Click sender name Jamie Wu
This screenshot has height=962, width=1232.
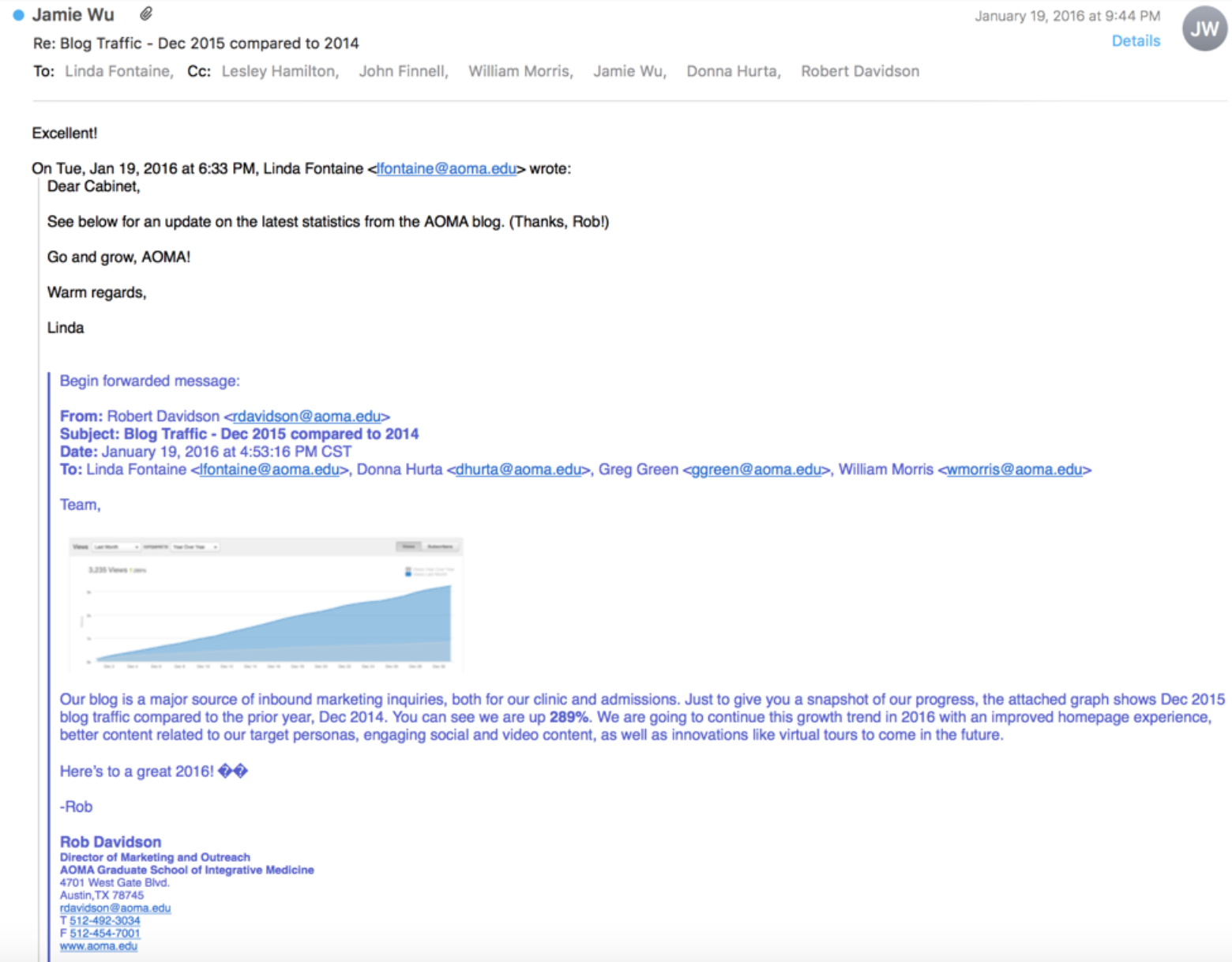73,15
